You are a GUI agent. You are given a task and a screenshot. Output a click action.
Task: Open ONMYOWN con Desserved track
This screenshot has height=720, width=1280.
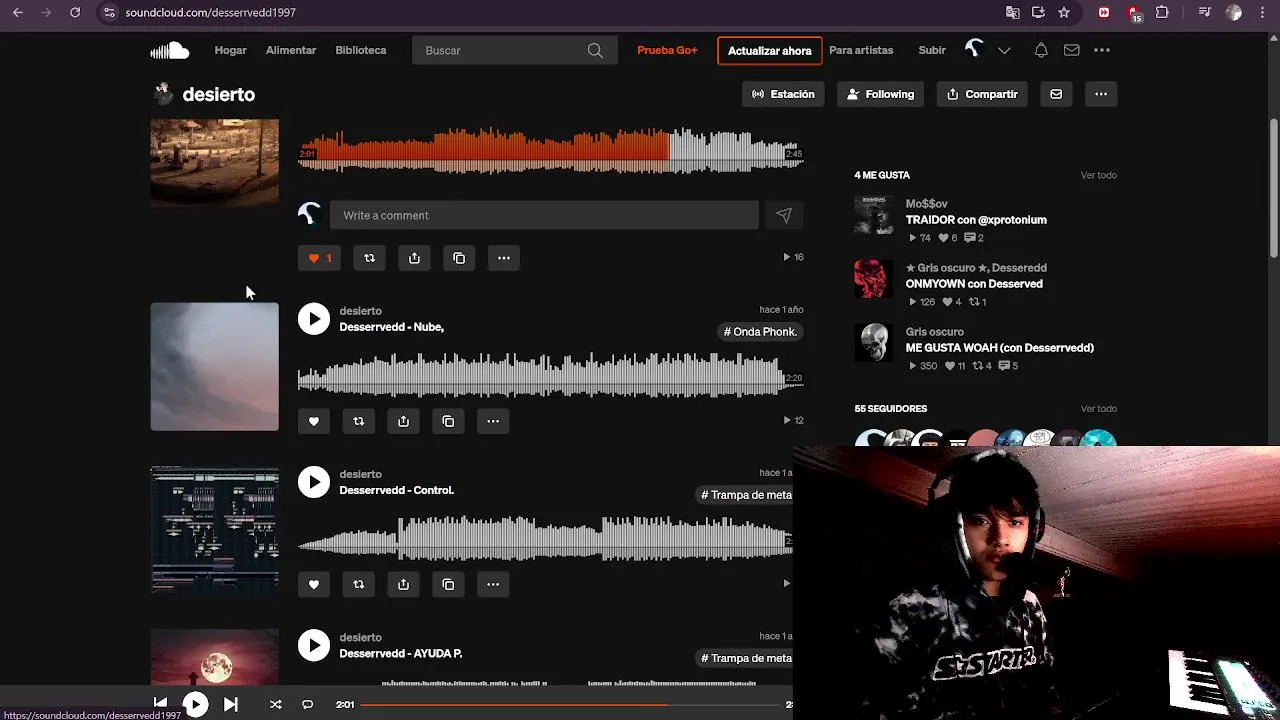point(974,284)
